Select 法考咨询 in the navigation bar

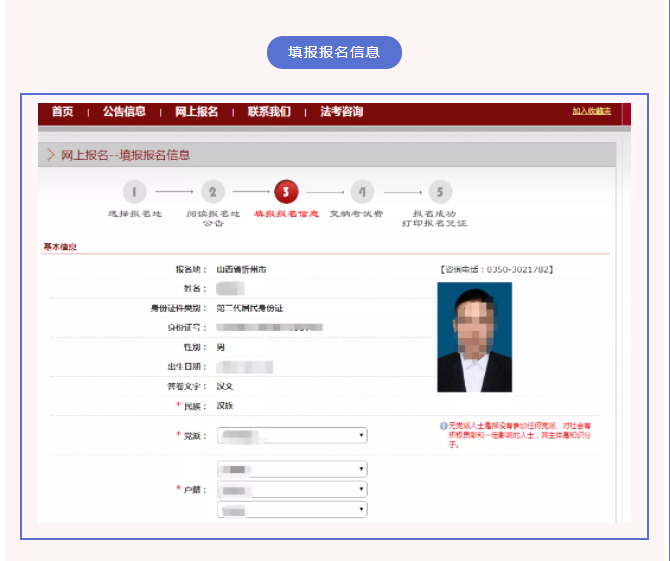342,112
